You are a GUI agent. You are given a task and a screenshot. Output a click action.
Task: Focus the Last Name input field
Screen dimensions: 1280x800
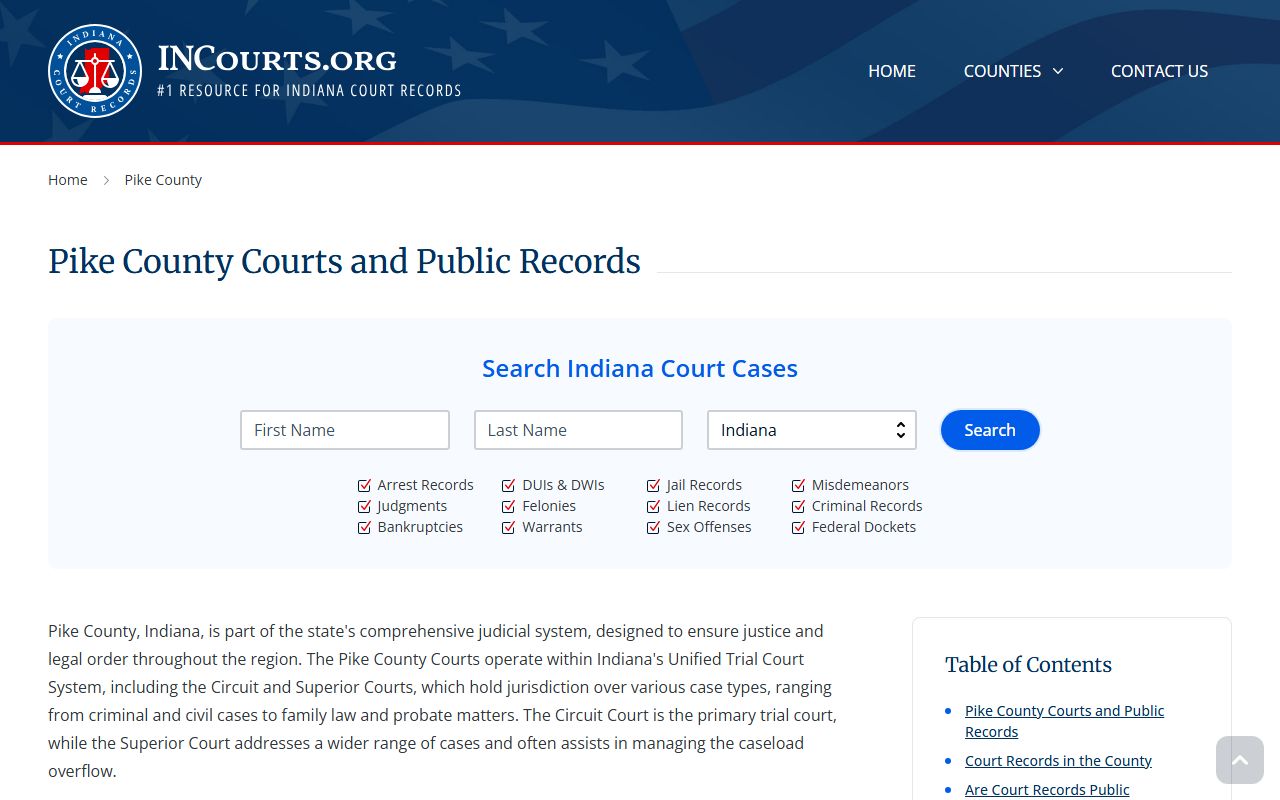(578, 430)
